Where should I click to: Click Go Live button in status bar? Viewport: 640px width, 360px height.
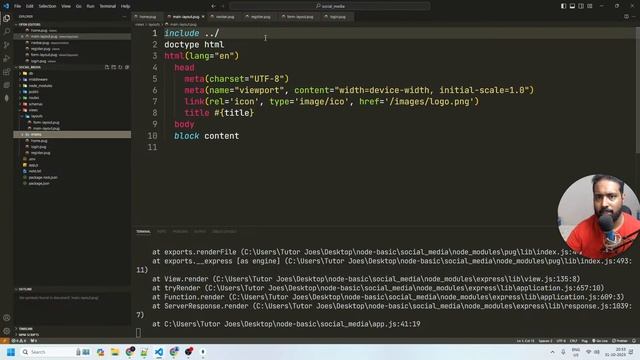click(x=600, y=340)
